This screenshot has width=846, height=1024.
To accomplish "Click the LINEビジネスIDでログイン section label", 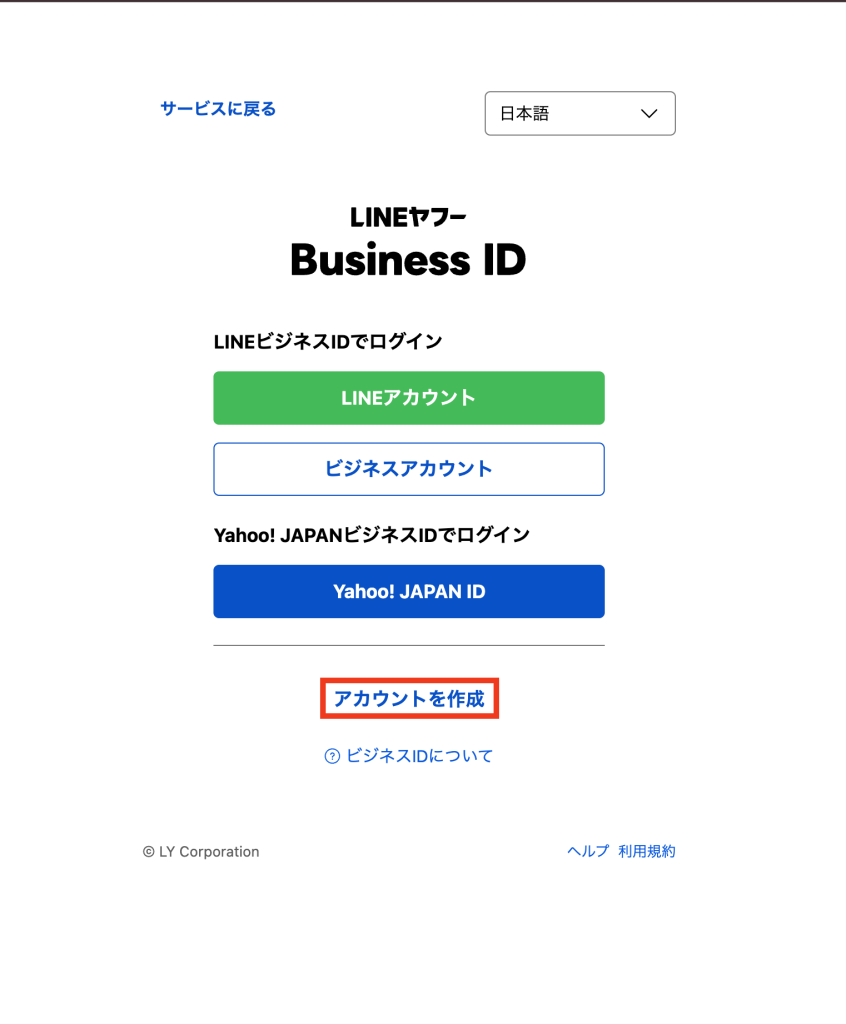I will tap(328, 342).
